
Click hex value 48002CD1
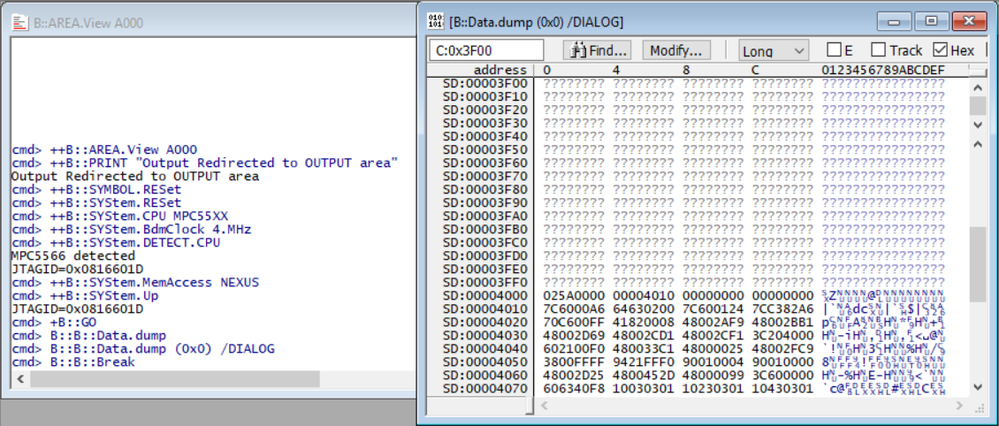(643, 336)
